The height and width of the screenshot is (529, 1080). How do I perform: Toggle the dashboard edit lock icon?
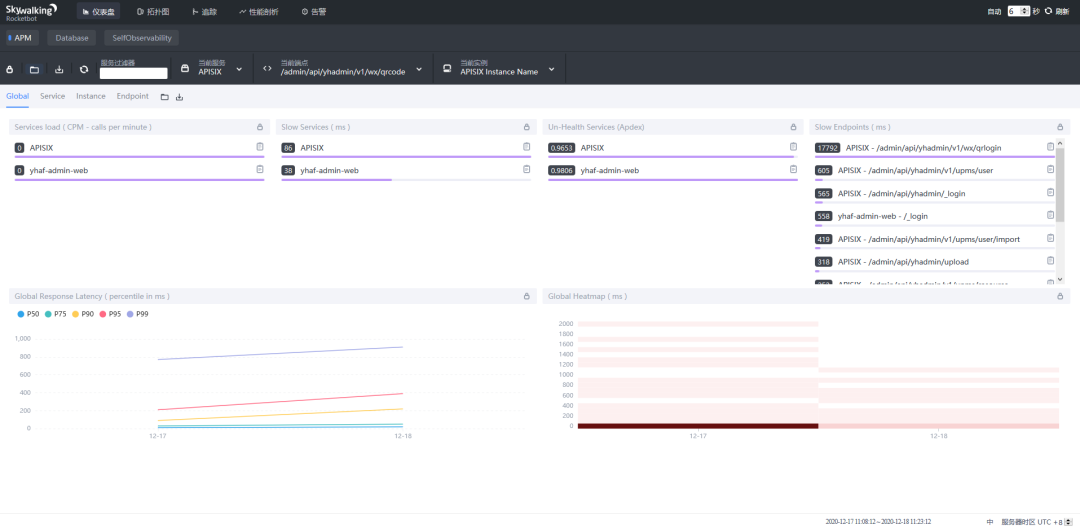click(10, 70)
